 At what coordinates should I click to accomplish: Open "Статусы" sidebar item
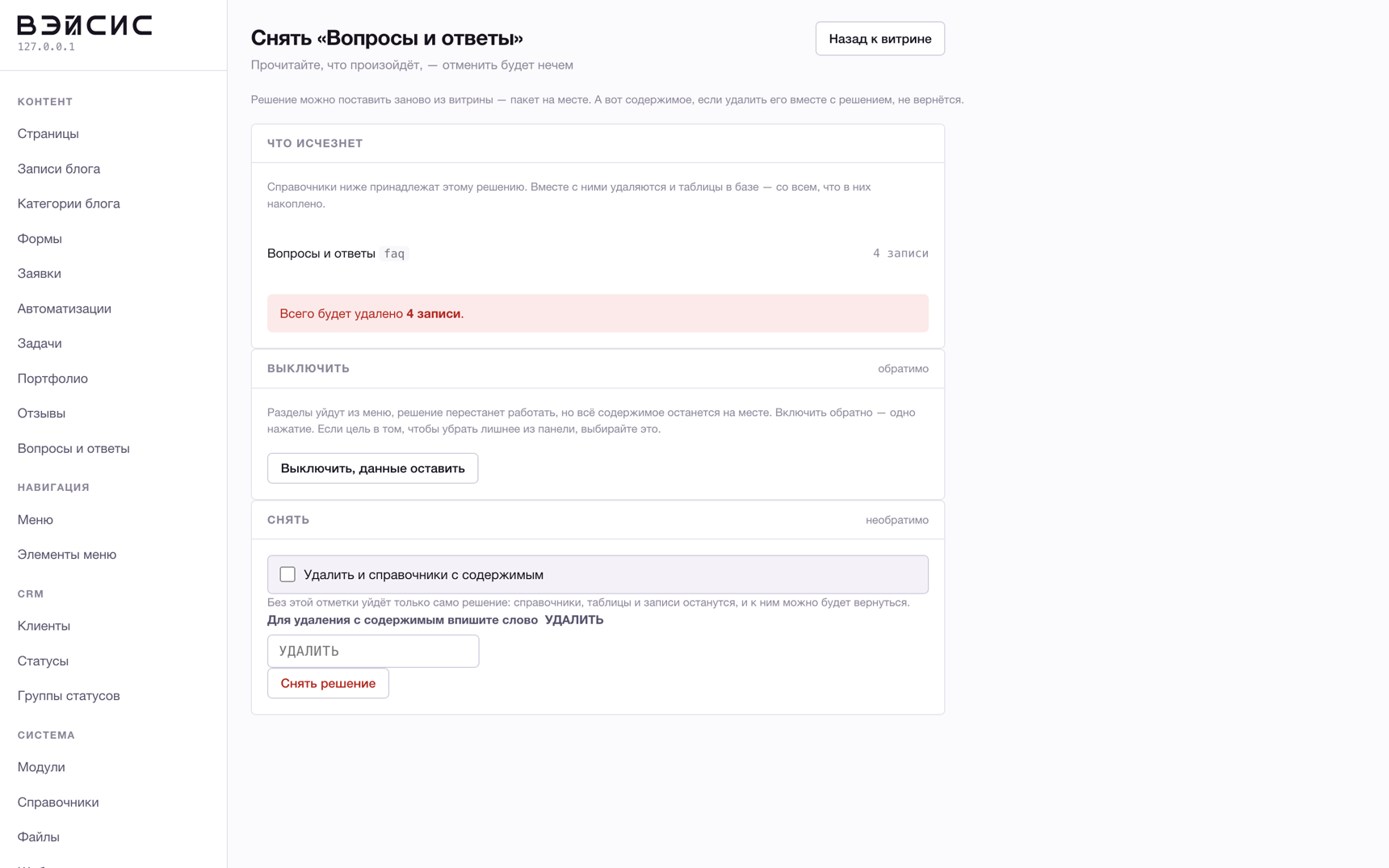coord(43,660)
